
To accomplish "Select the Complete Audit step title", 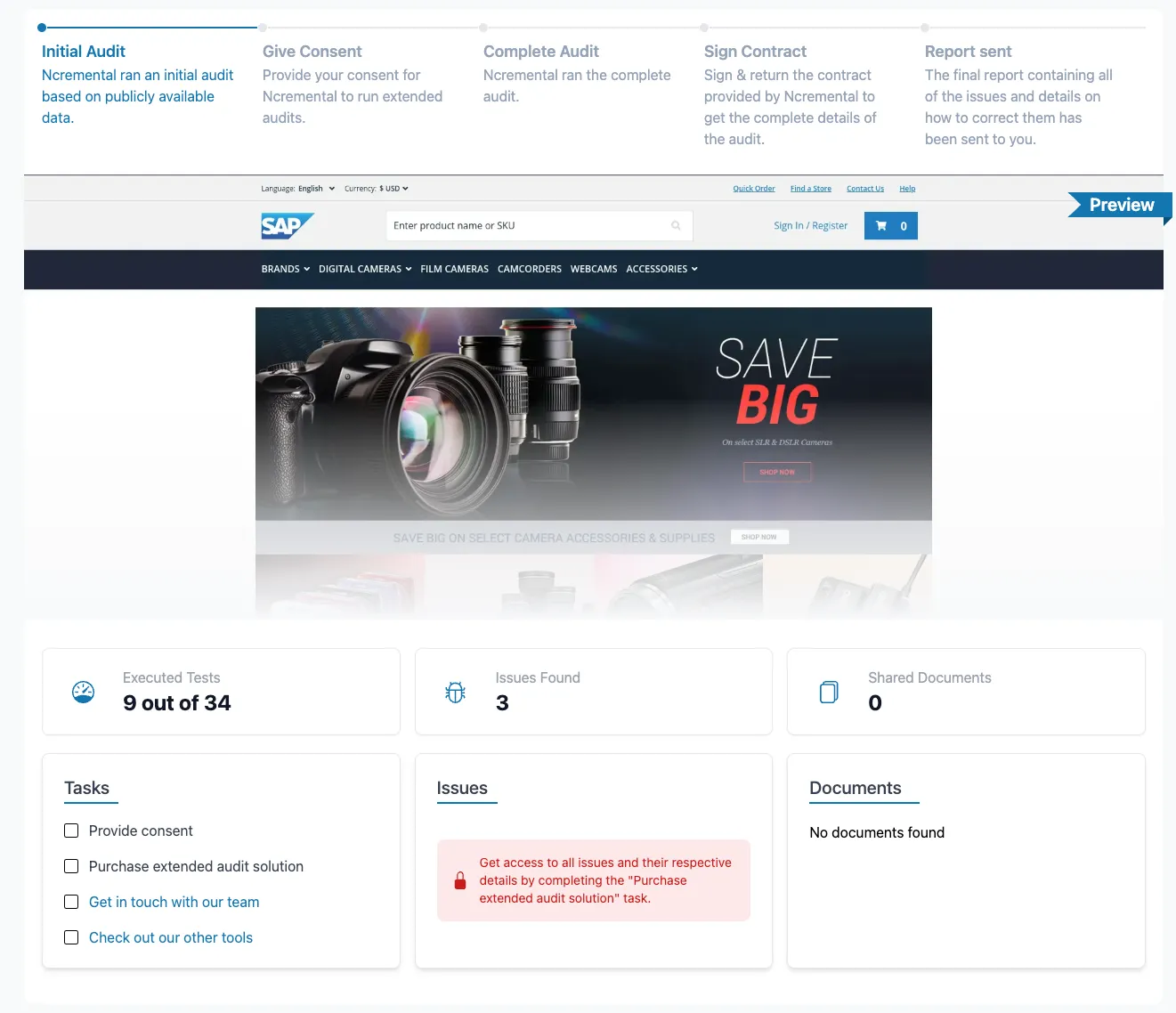I will 541,52.
